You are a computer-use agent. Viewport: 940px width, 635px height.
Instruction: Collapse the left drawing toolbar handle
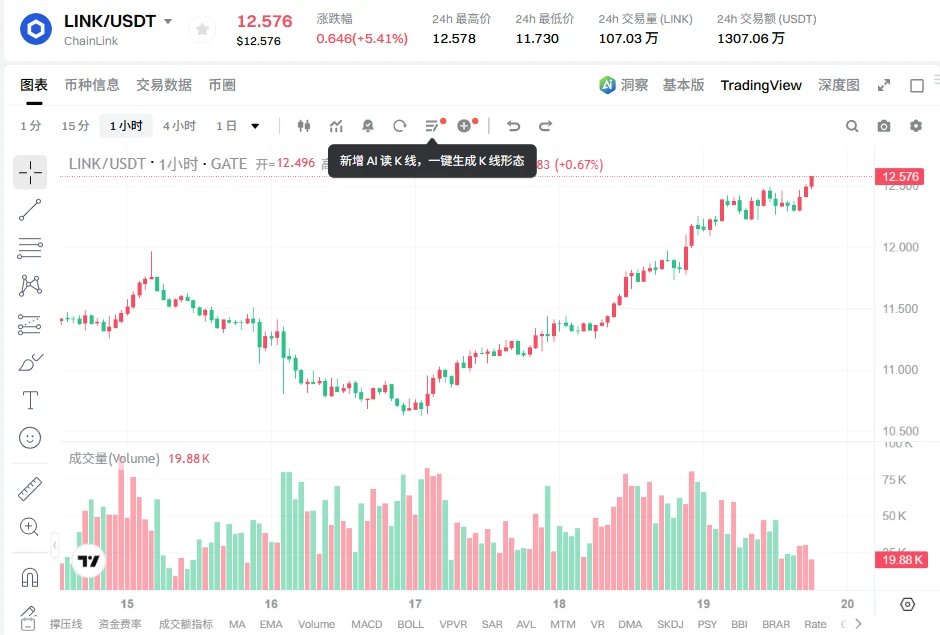pos(55,545)
